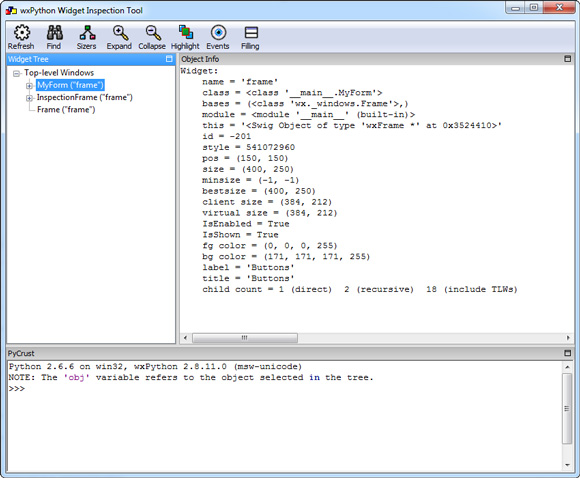Select Frame ("frame") tree item
This screenshot has width=580, height=478.
click(66, 110)
